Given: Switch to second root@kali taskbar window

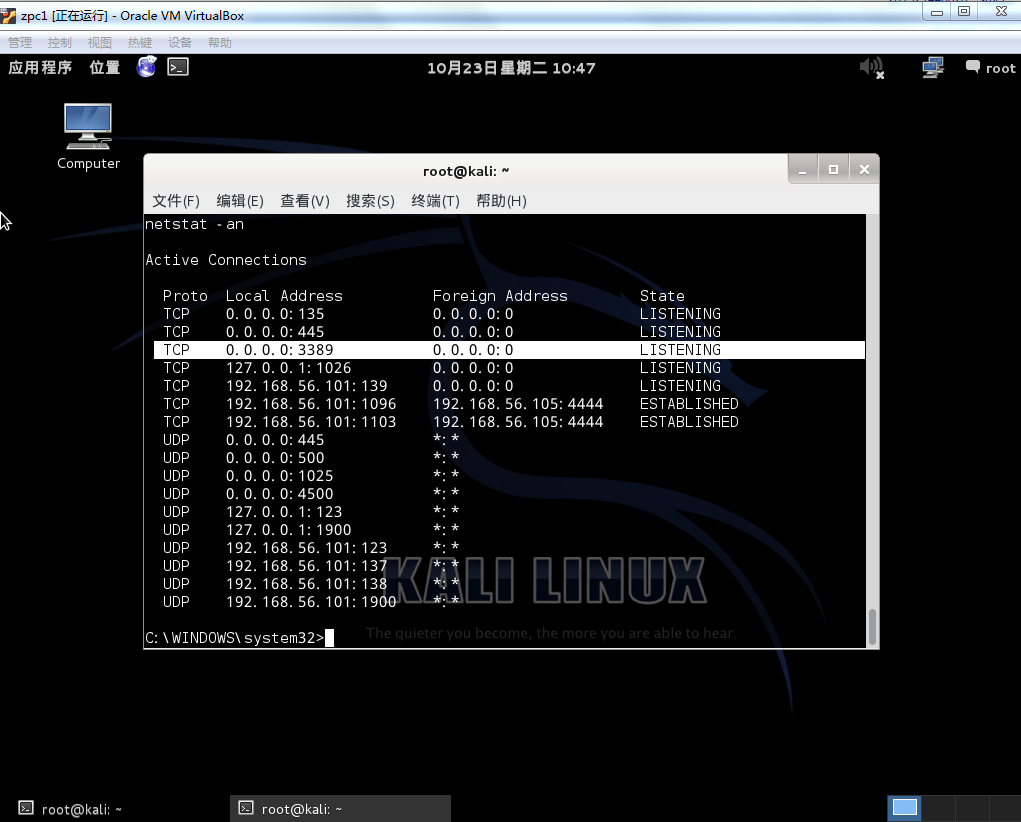Looking at the screenshot, I should [340, 809].
